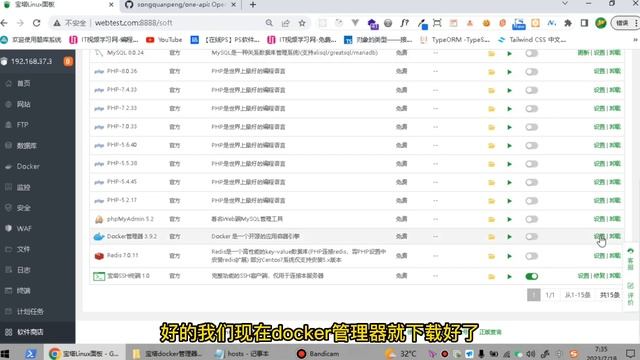Click the phpMyAdmin icon in list
640x360 pixels.
(99, 219)
